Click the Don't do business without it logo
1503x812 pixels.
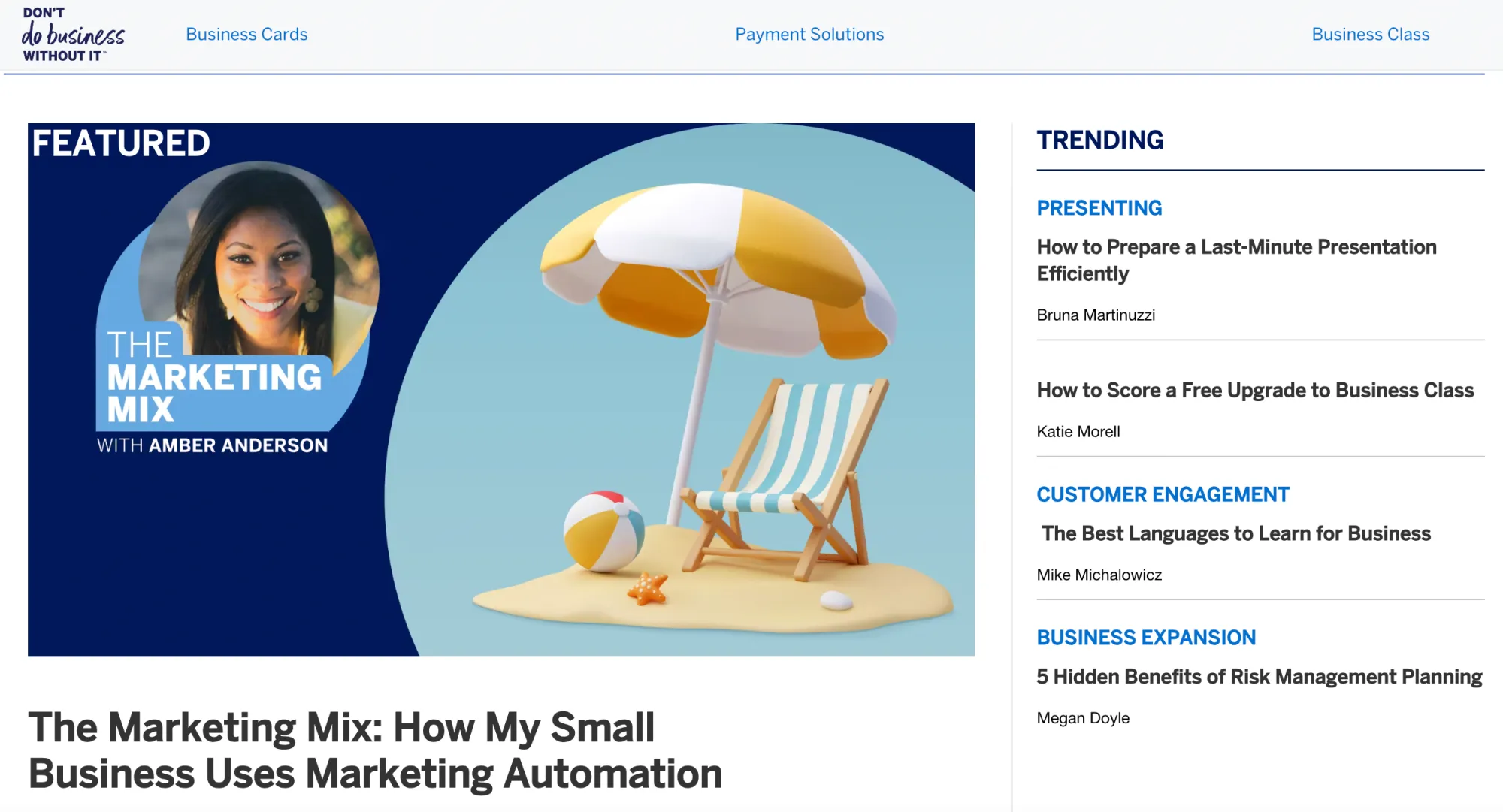(x=73, y=35)
